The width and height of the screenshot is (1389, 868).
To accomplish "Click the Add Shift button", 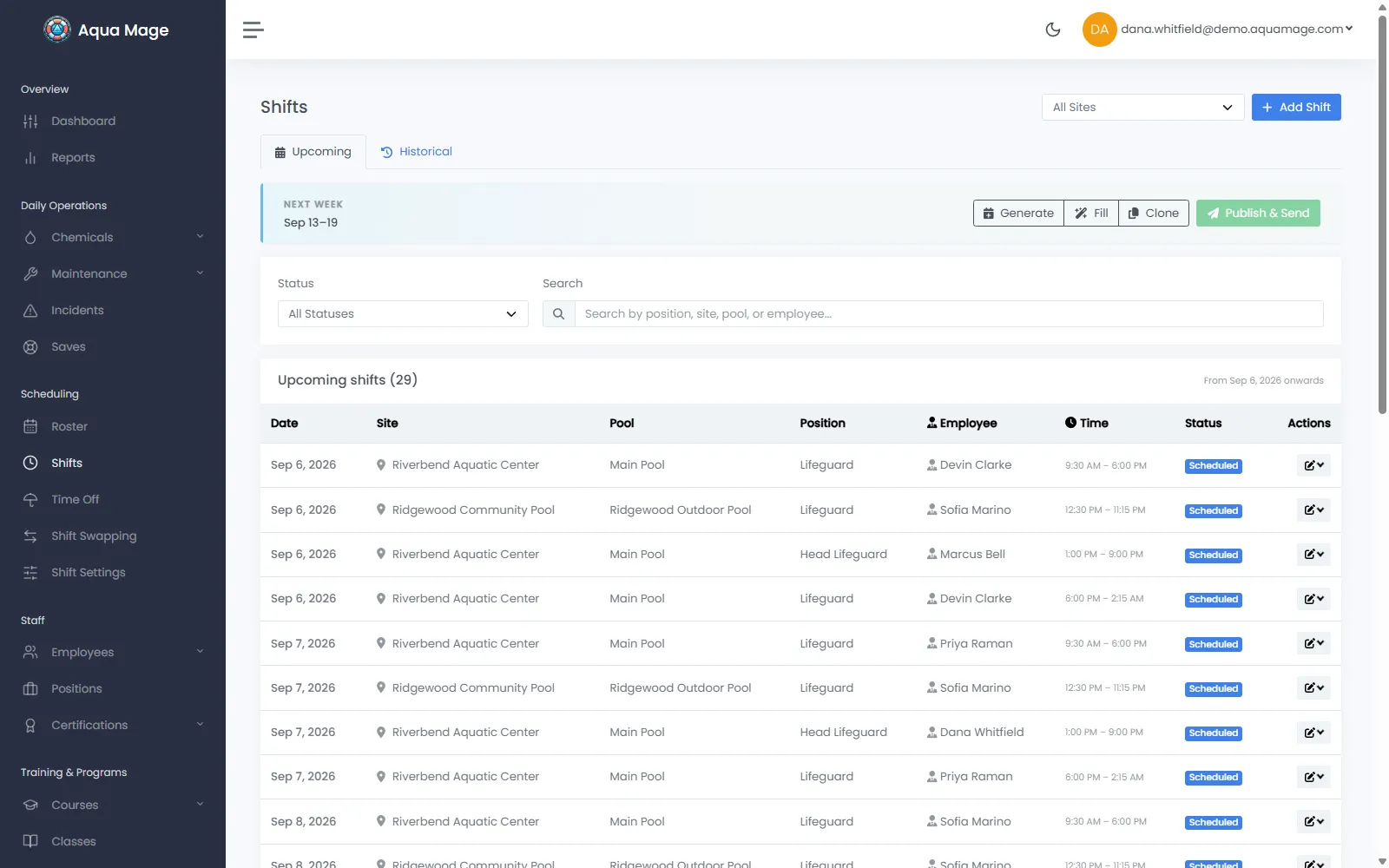I will pyautogui.click(x=1296, y=108).
